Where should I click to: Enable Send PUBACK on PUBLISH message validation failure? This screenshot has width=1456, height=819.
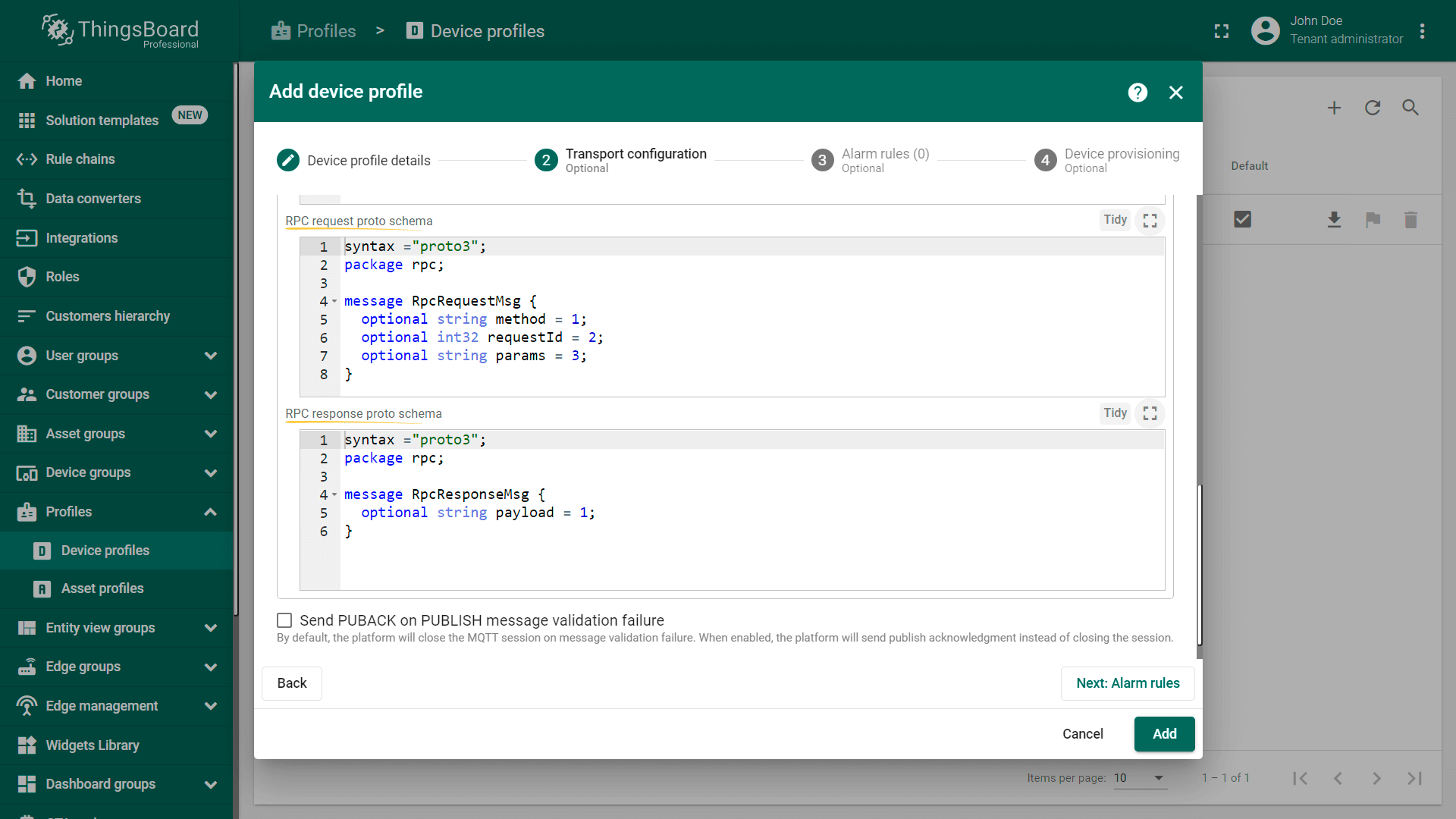(285, 619)
